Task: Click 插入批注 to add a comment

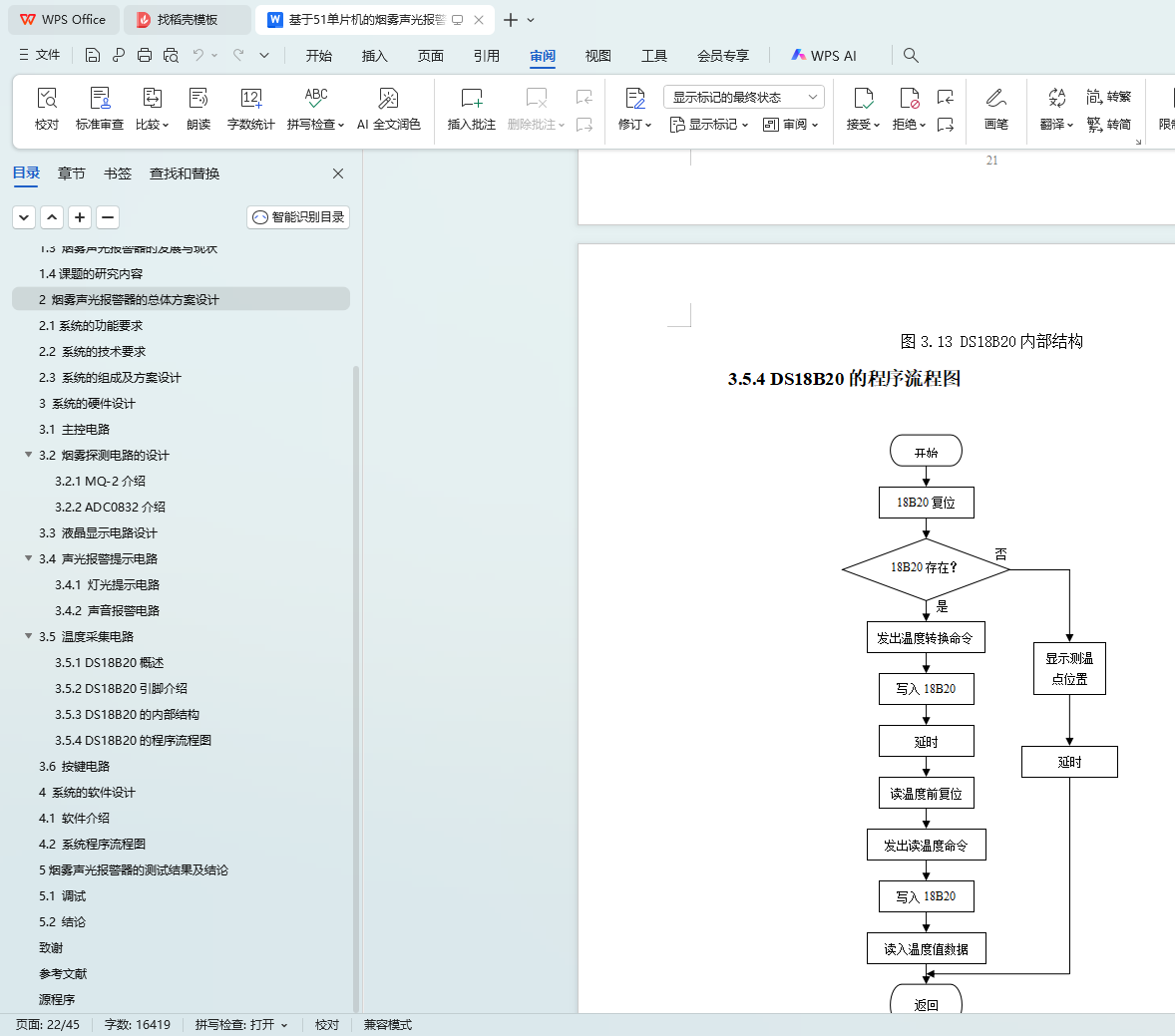Action: tap(472, 109)
